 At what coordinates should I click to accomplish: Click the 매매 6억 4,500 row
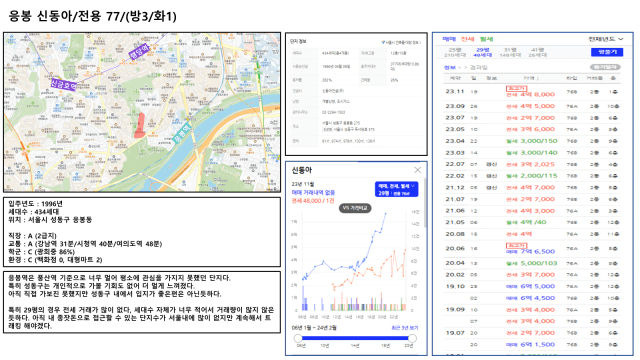pos(532,298)
